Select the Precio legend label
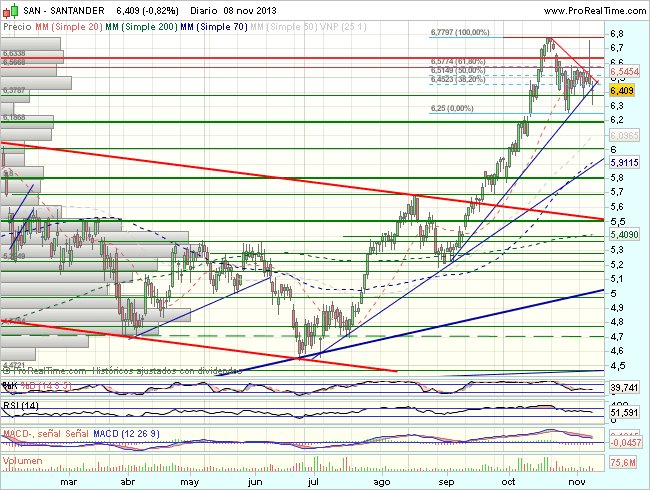650x490 pixels. (17, 27)
